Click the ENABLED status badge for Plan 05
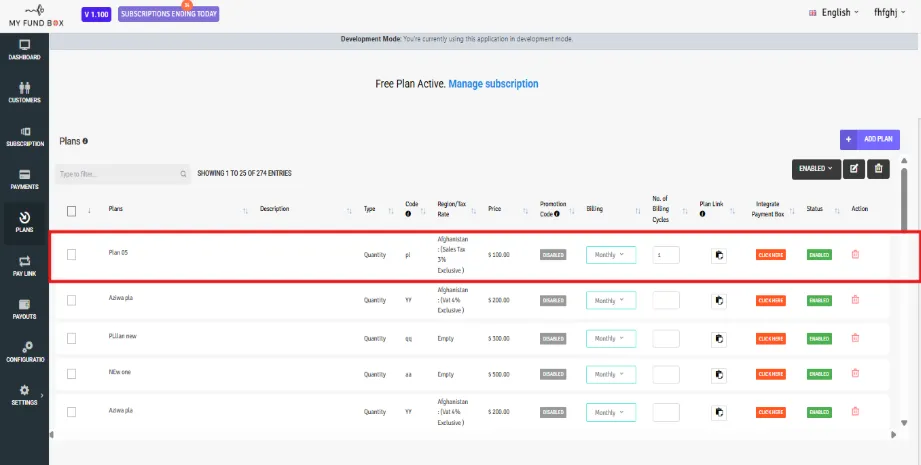921x465 pixels. click(819, 255)
